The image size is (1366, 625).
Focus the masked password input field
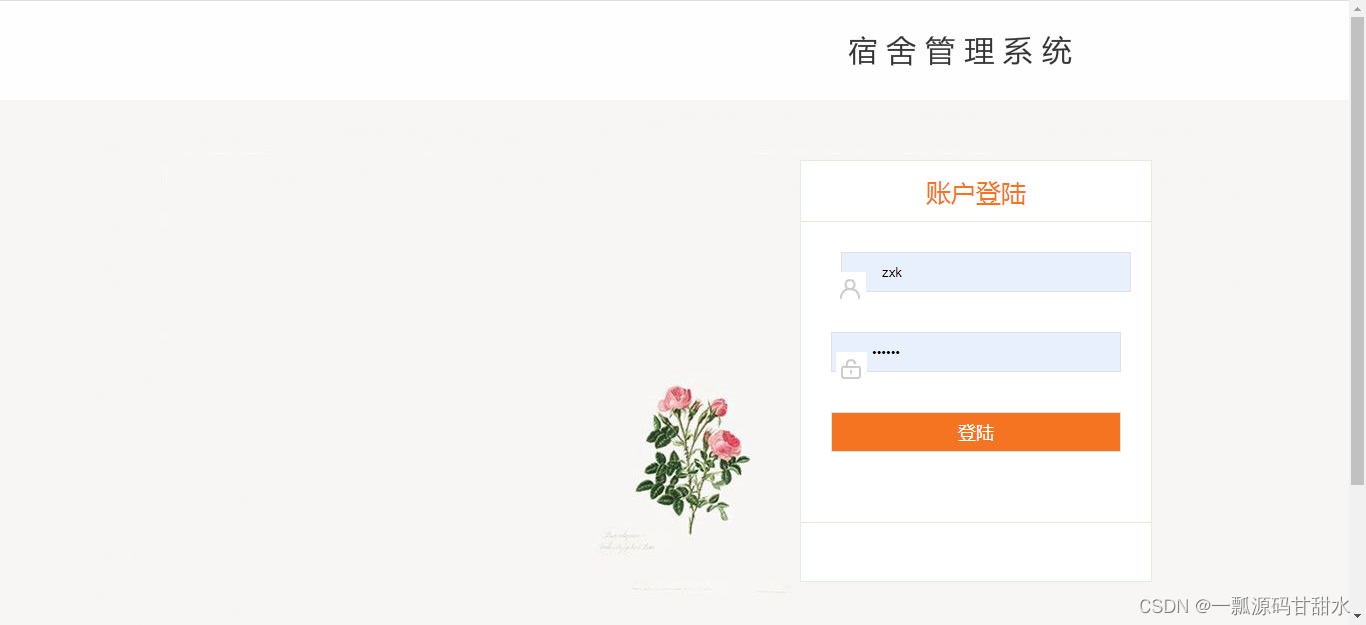[990, 351]
